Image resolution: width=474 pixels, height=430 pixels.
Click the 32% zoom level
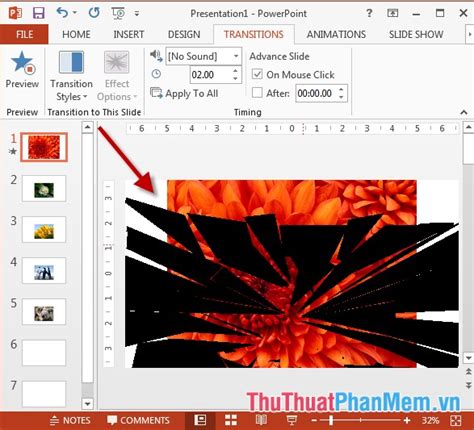pos(430,421)
